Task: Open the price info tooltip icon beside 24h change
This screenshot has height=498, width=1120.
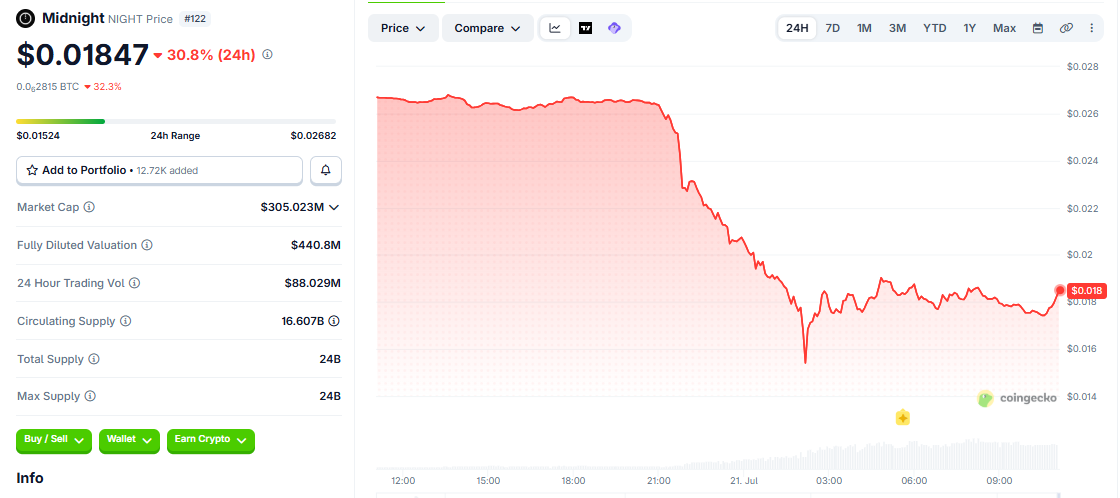Action: (x=267, y=54)
